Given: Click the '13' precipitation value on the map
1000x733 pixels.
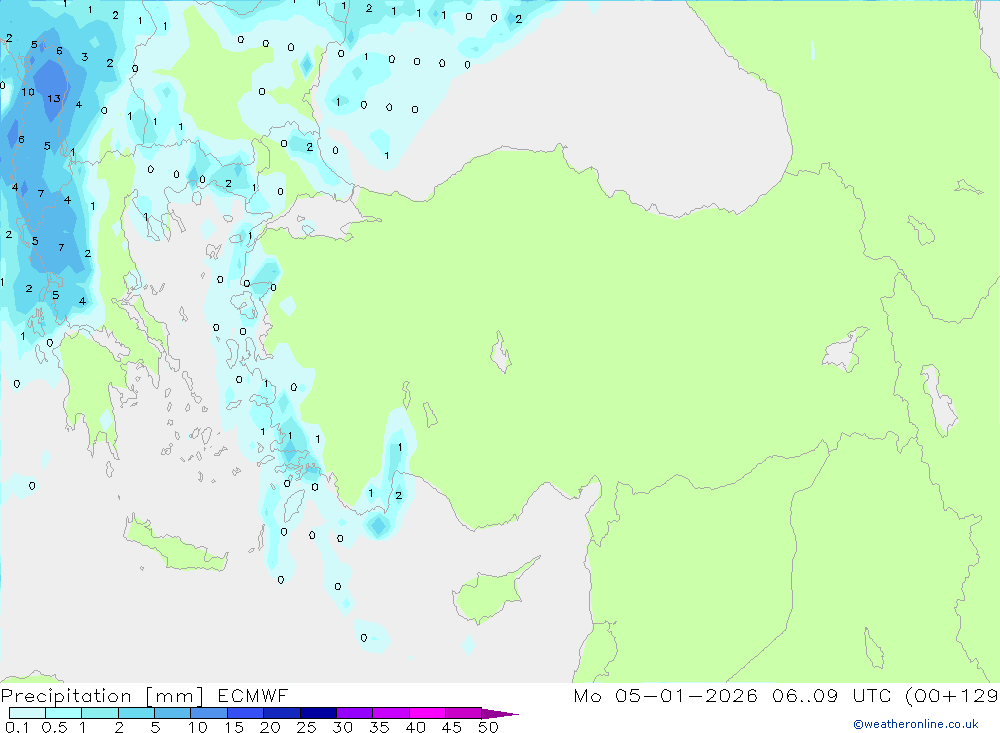Looking at the screenshot, I should tap(54, 98).
